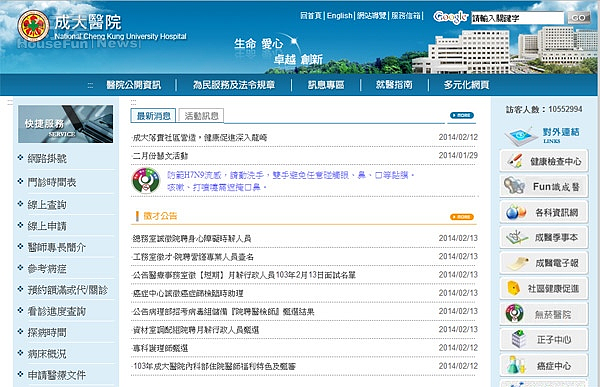Click the 快捷服務 SERVICE banner image
The height and width of the screenshot is (387, 600).
[x=65, y=124]
